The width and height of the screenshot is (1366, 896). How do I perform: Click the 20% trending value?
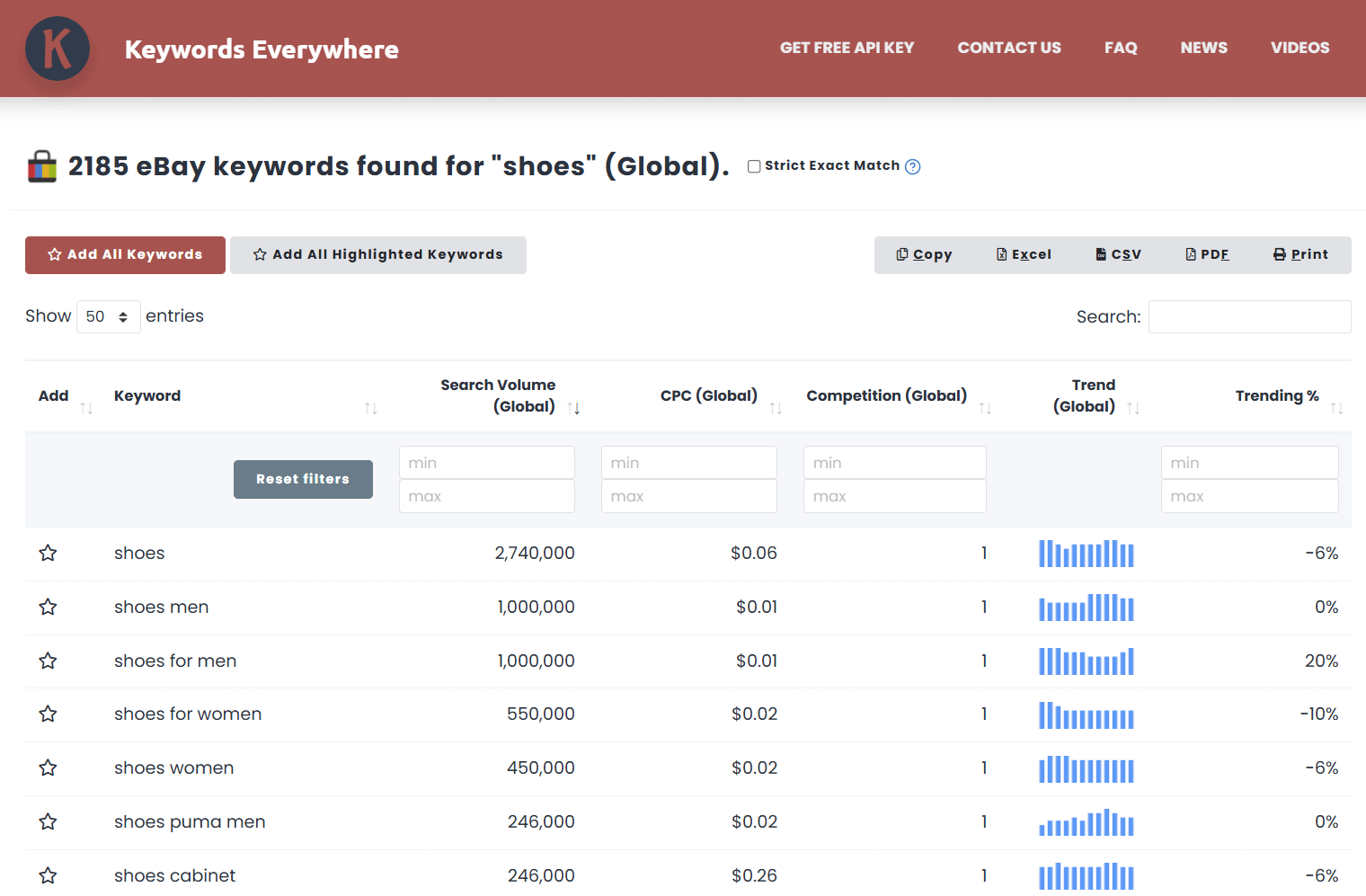click(x=1321, y=661)
